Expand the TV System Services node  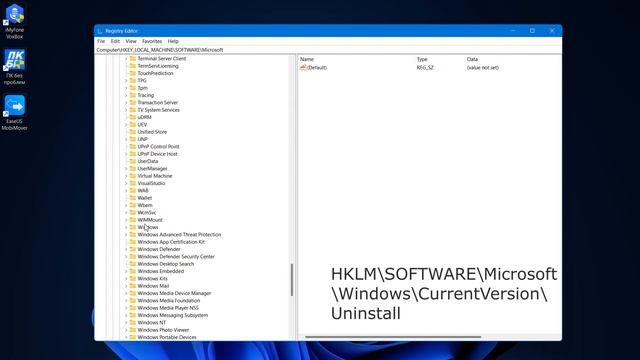pyautogui.click(x=126, y=110)
